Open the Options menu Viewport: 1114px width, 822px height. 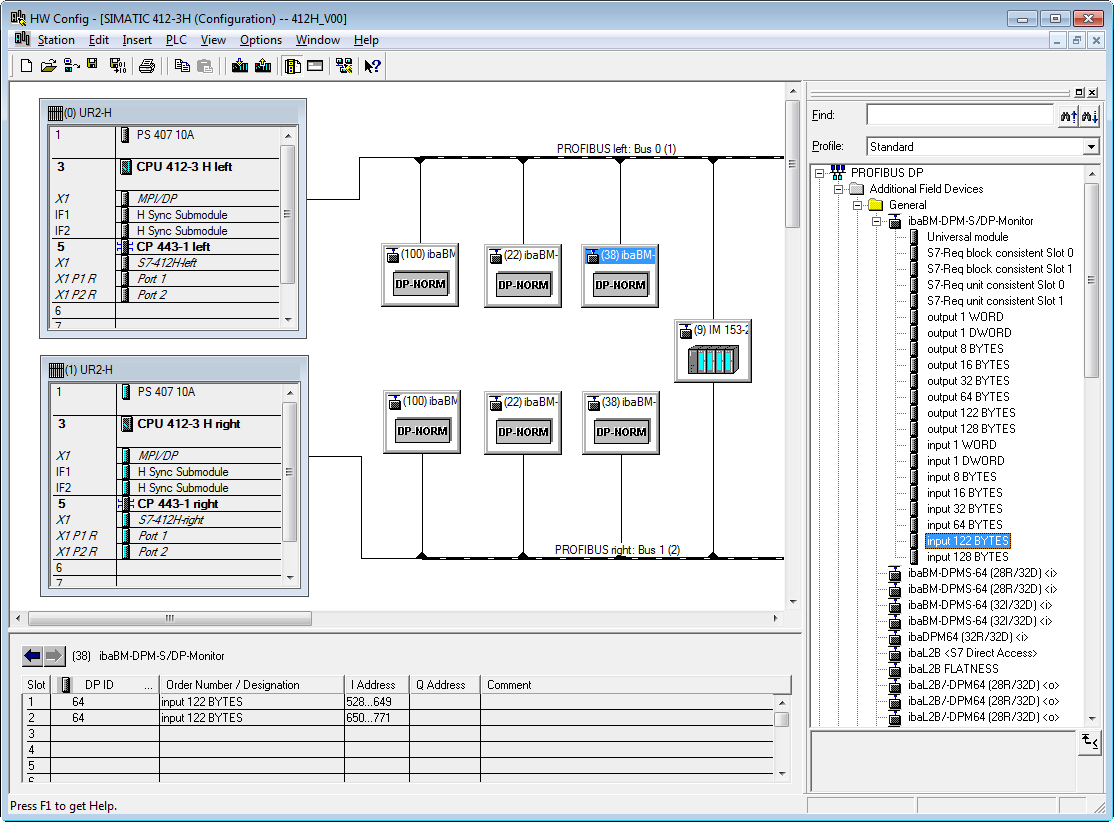click(261, 40)
